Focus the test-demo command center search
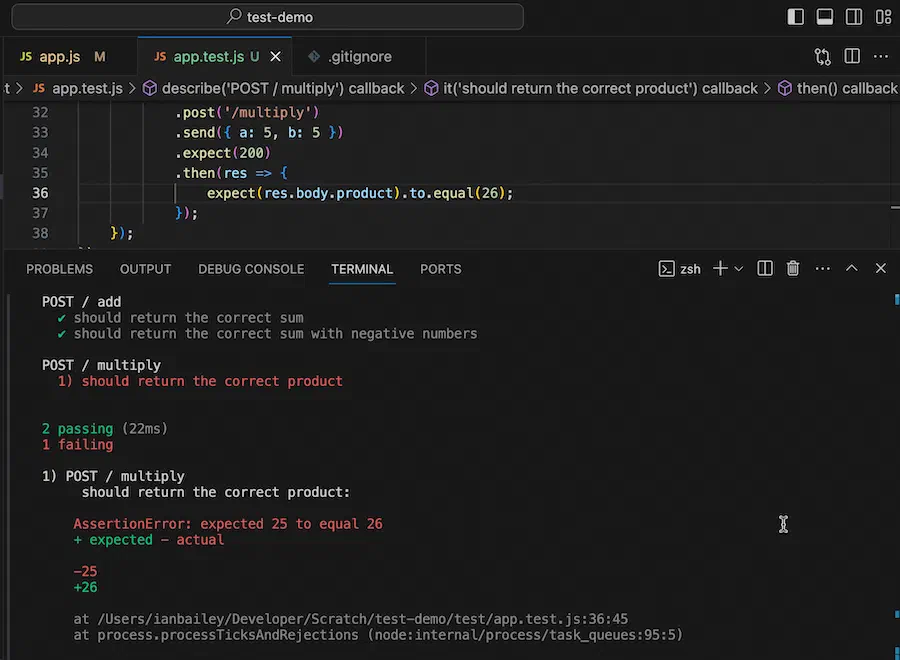Screen dimensions: 900x660 (267, 17)
